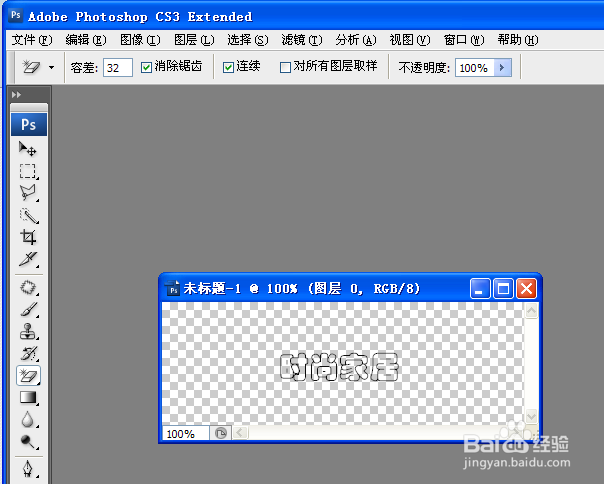Toggle the 连续 contiguous checkbox
Image resolution: width=604 pixels, height=484 pixels.
228,67
